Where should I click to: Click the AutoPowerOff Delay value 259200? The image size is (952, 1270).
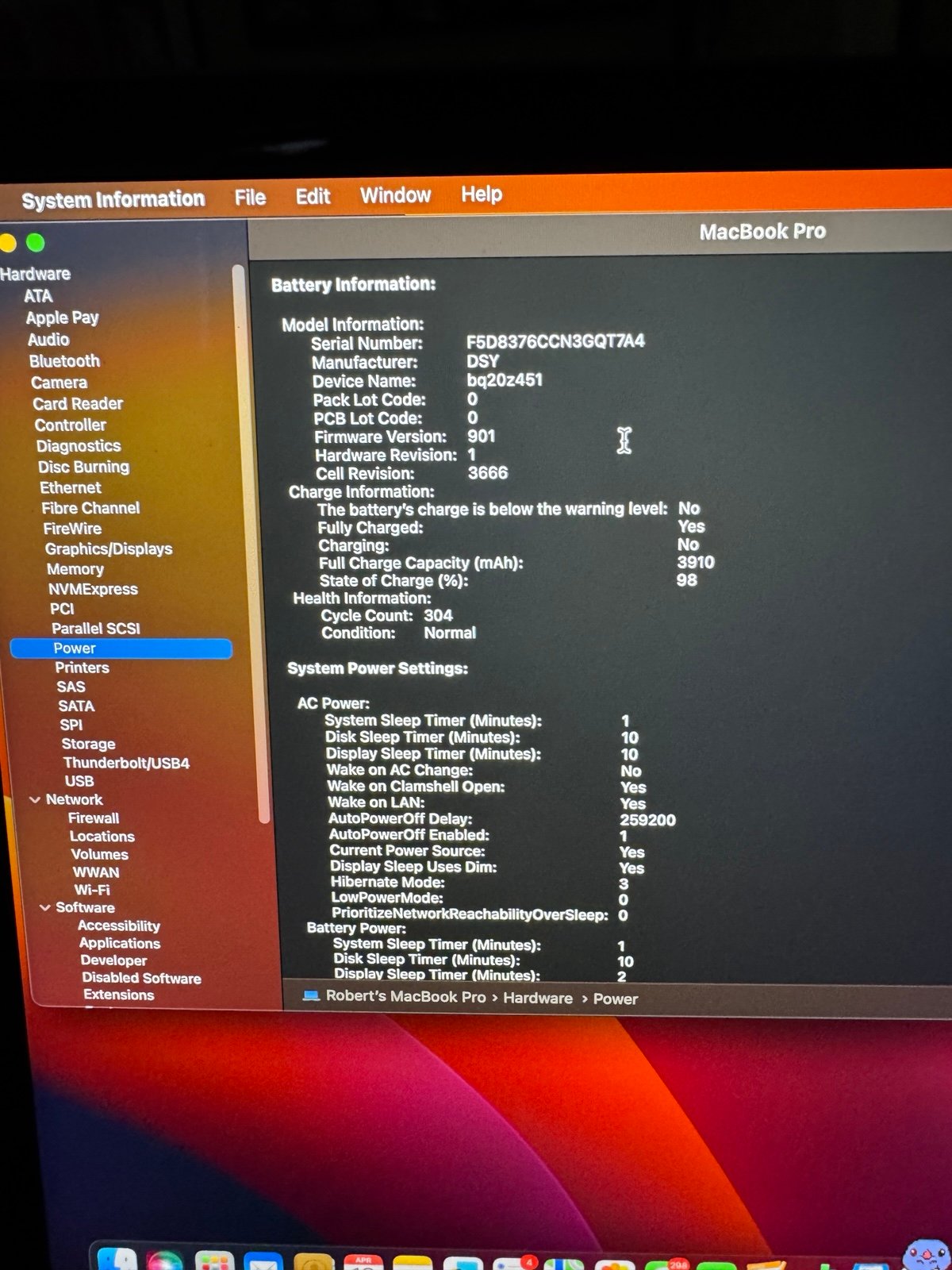point(647,820)
